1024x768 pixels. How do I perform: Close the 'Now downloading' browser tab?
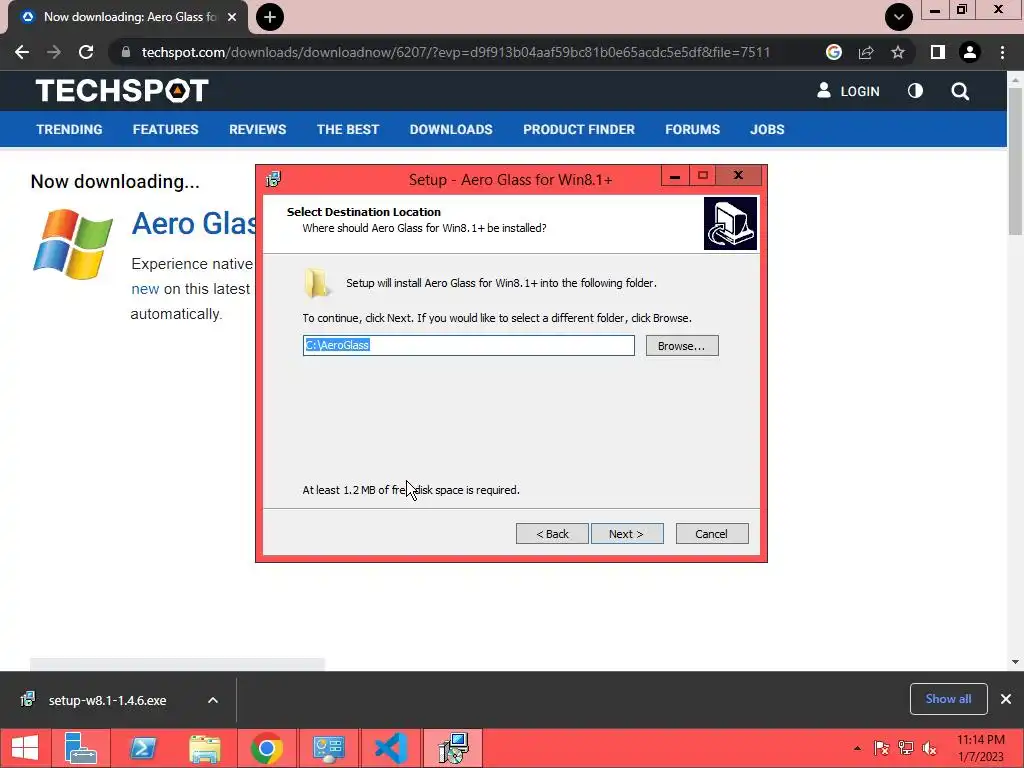(x=232, y=17)
